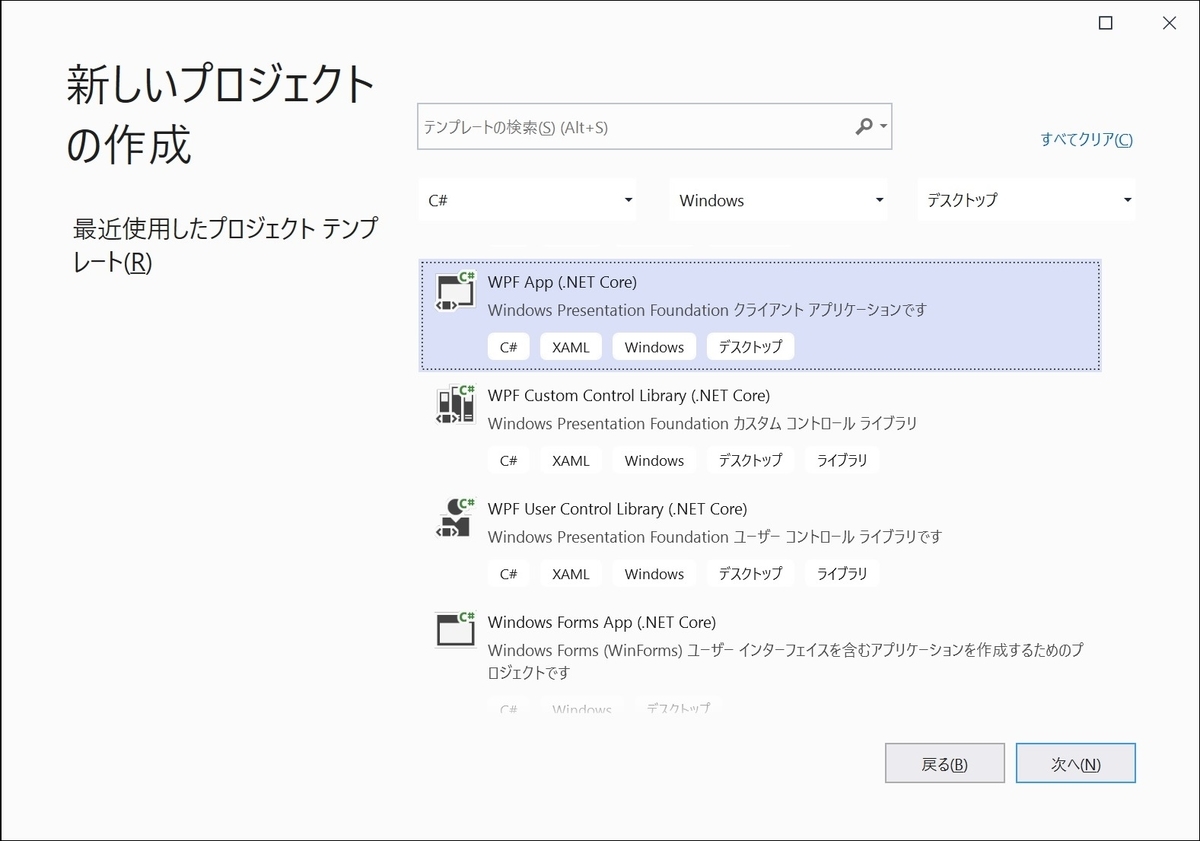The width and height of the screenshot is (1200, 841).
Task: Click the WPF Custom Control Library template icon
Action: point(455,404)
